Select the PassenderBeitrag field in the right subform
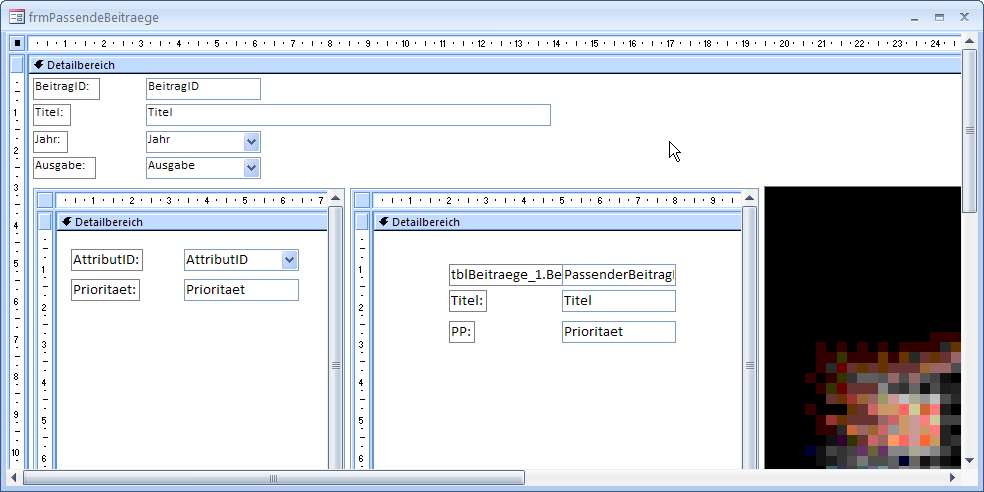Viewport: 984px width, 492px height. point(619,275)
